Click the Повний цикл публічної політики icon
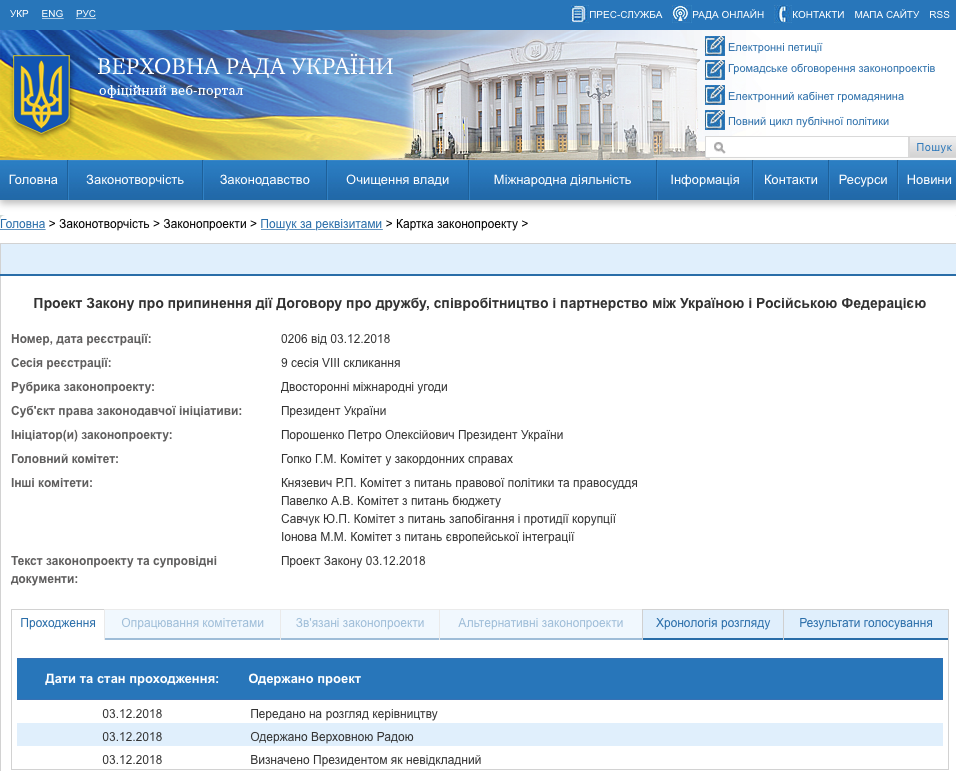The height and width of the screenshot is (771, 956). 715,120
